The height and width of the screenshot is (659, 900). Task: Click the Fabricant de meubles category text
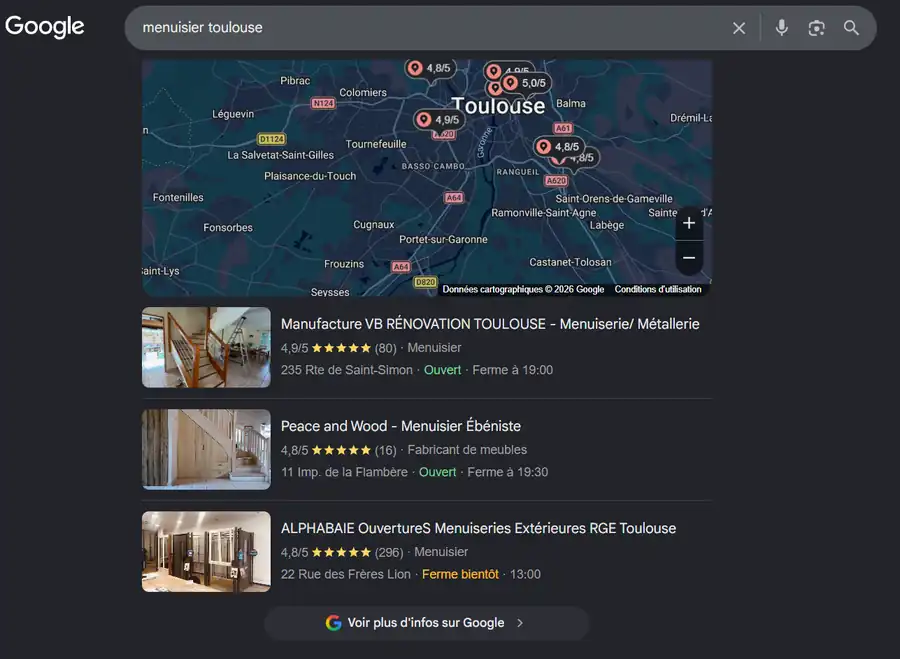[x=467, y=450]
